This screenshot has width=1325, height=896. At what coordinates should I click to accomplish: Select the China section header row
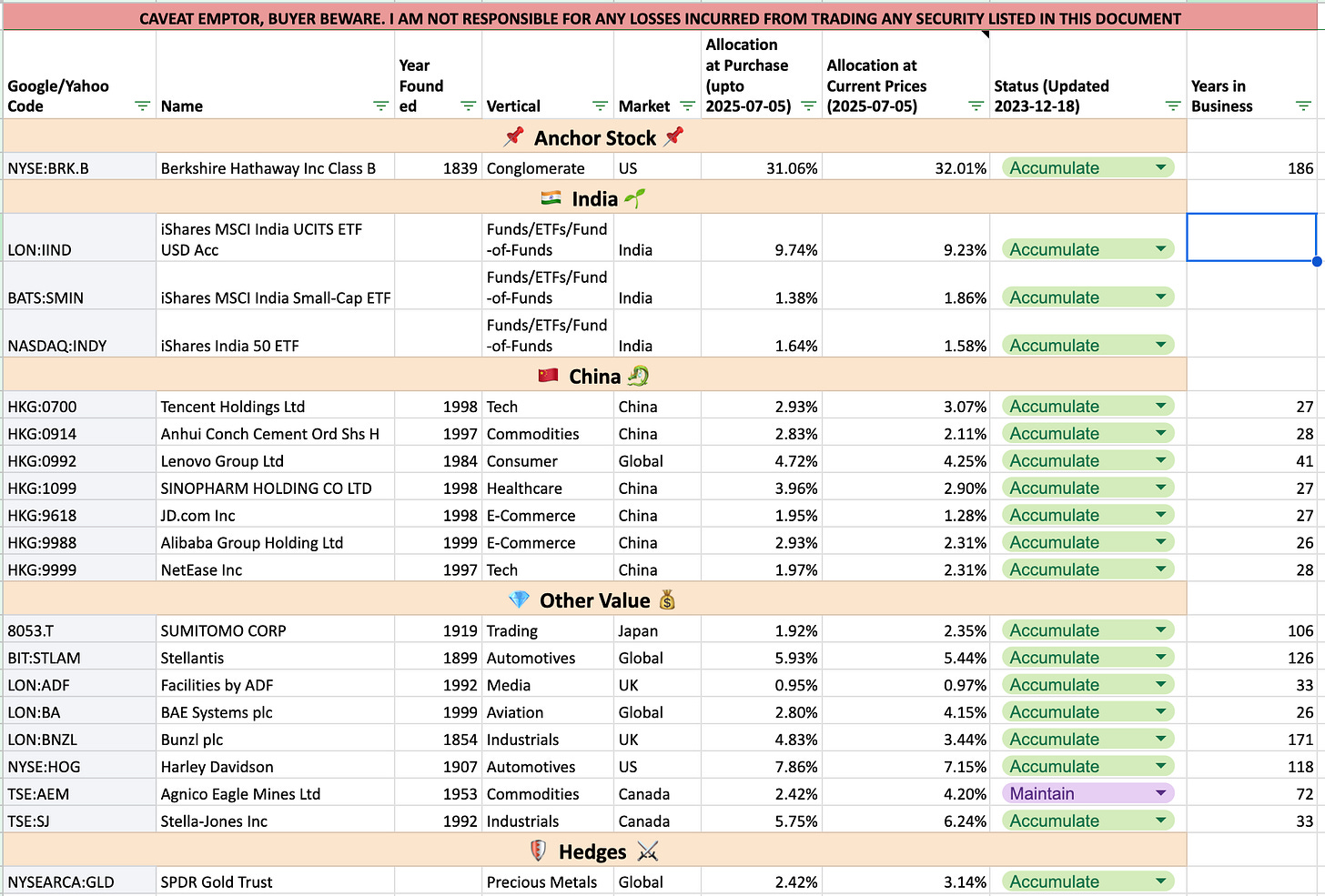point(595,376)
